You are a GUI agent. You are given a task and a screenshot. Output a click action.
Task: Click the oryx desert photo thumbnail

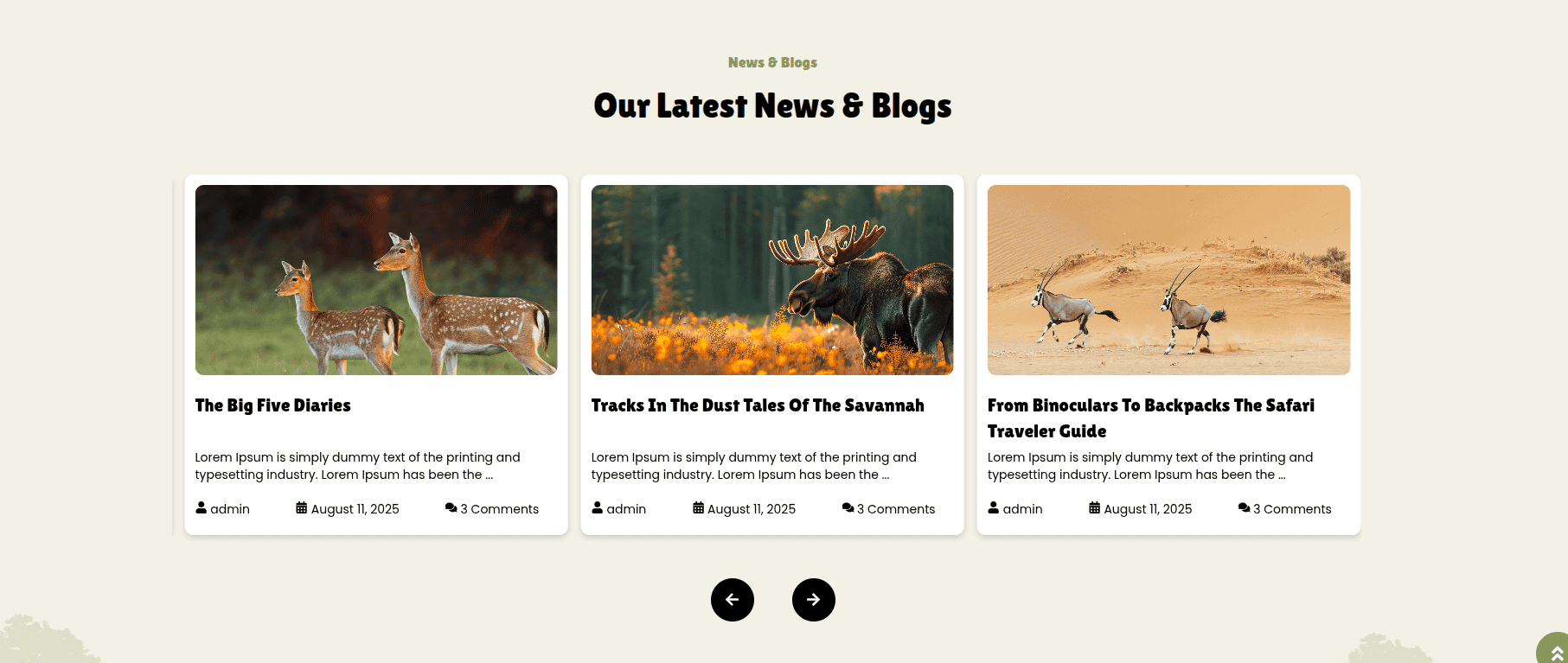1168,280
